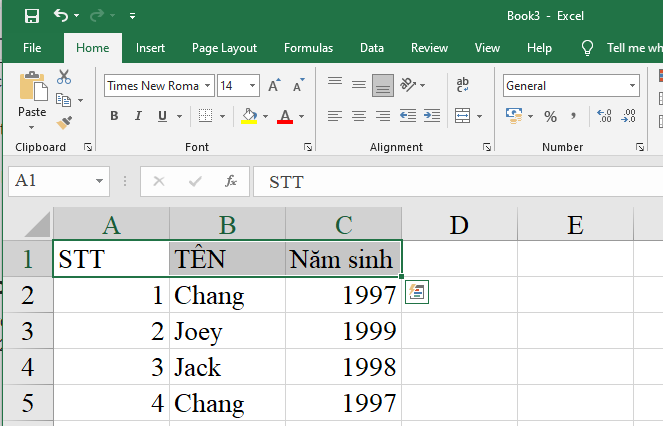Open the Copy options arrow

pos(80,101)
